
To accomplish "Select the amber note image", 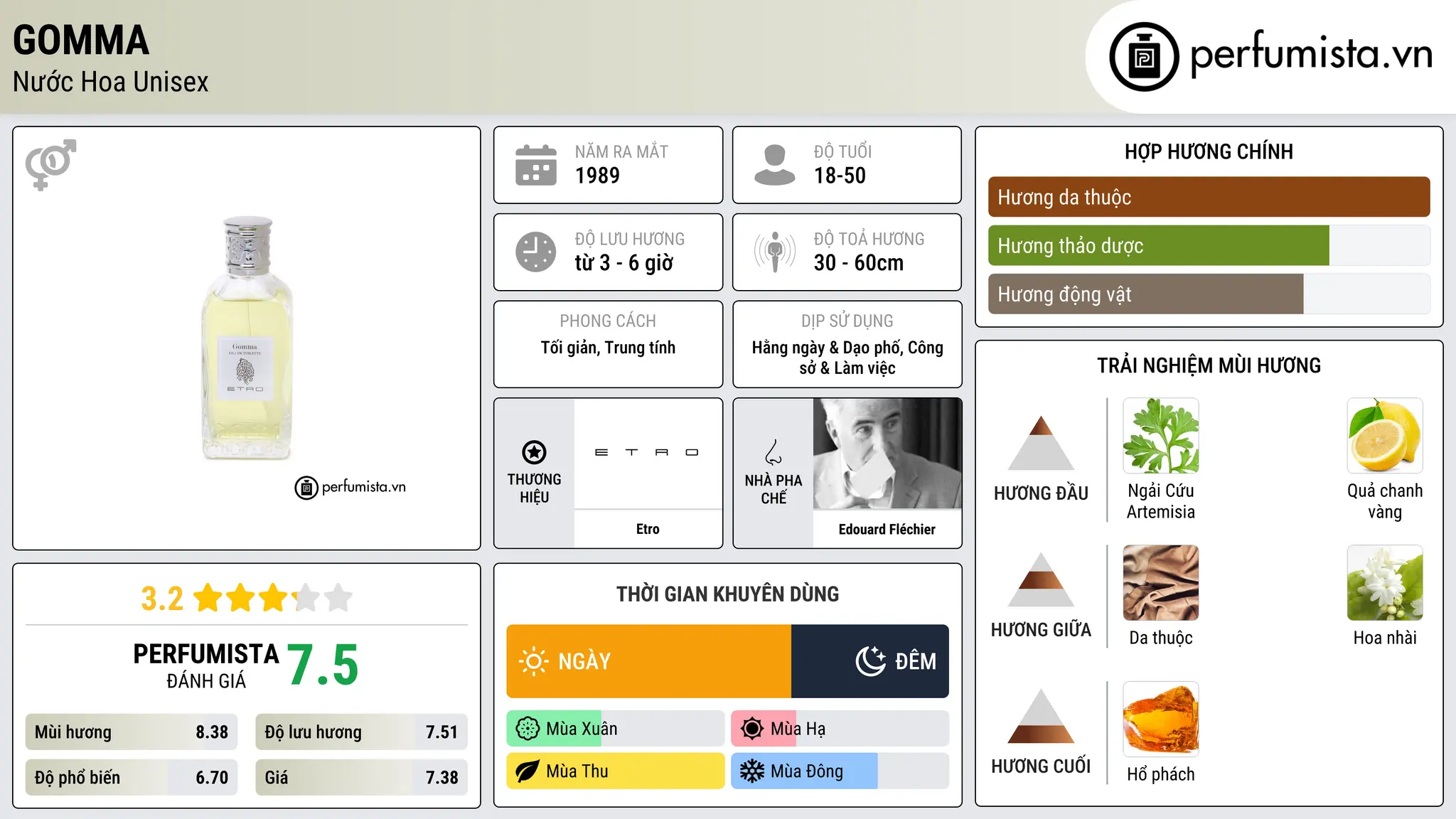I will 1161,719.
